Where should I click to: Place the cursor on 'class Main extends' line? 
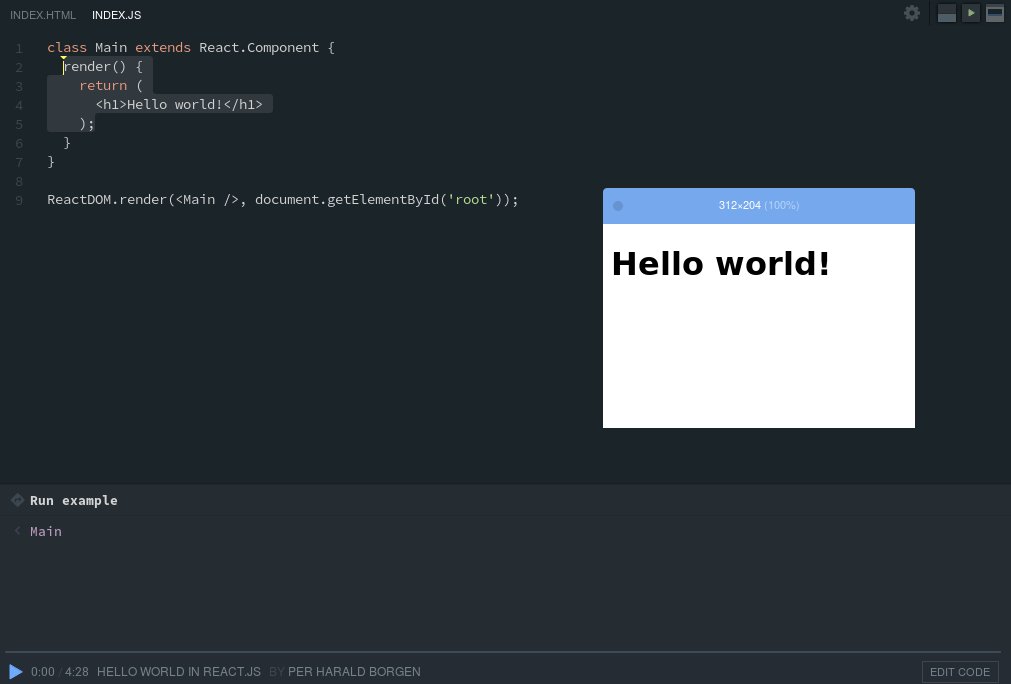(x=191, y=48)
